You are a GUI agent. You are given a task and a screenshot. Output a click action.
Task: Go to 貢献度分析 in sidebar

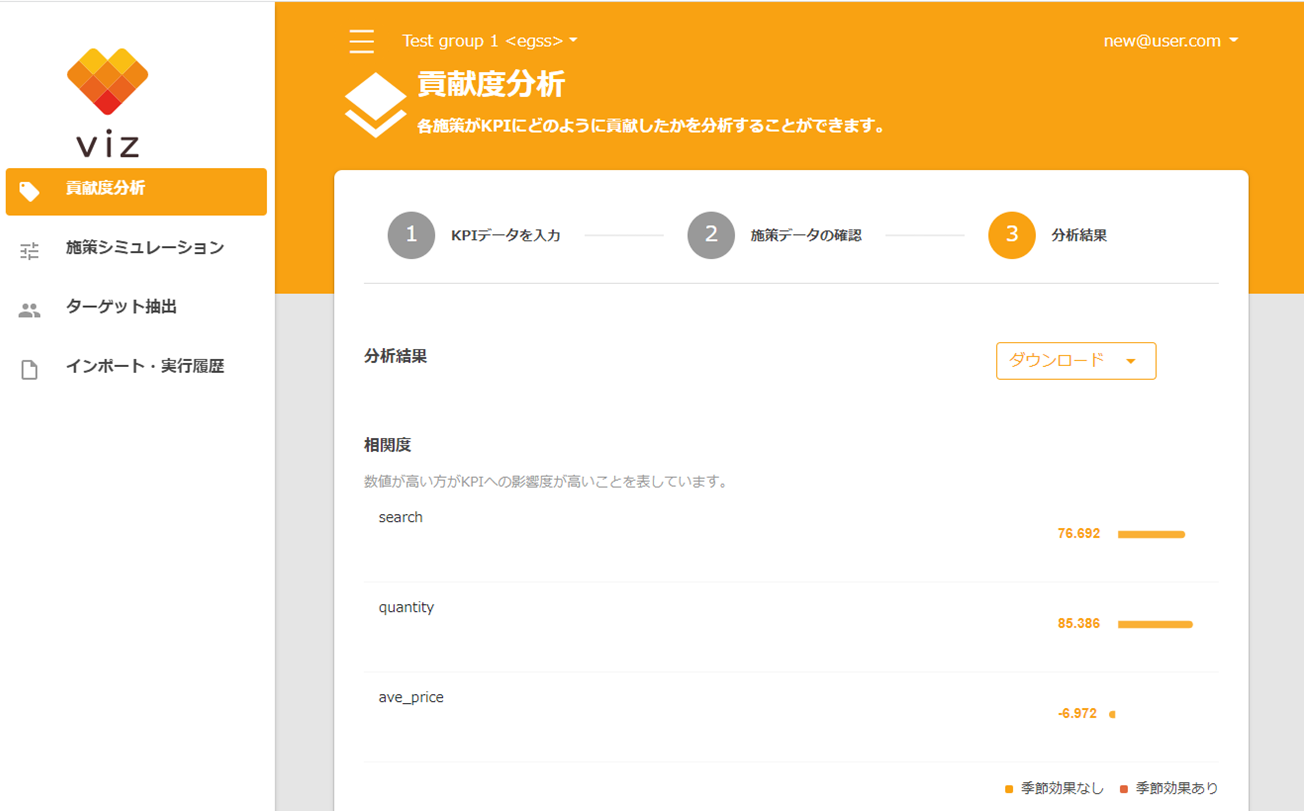tap(136, 191)
